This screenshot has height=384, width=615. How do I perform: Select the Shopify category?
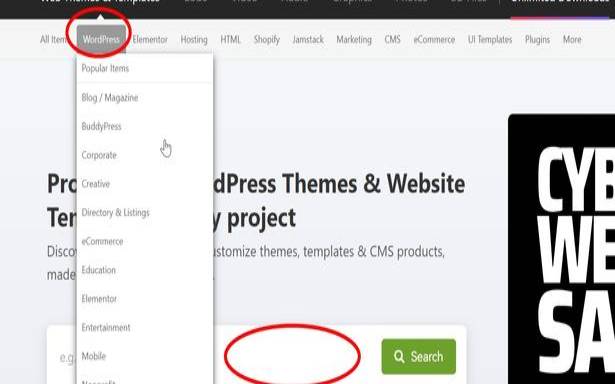click(266, 40)
